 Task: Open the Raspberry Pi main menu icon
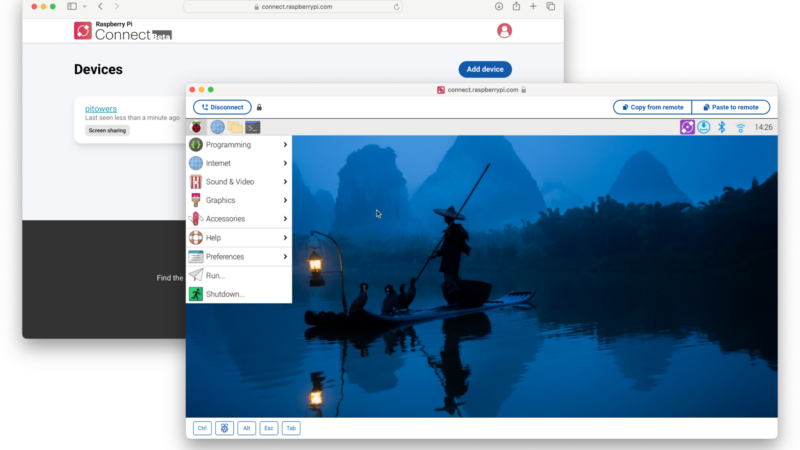tap(196, 127)
